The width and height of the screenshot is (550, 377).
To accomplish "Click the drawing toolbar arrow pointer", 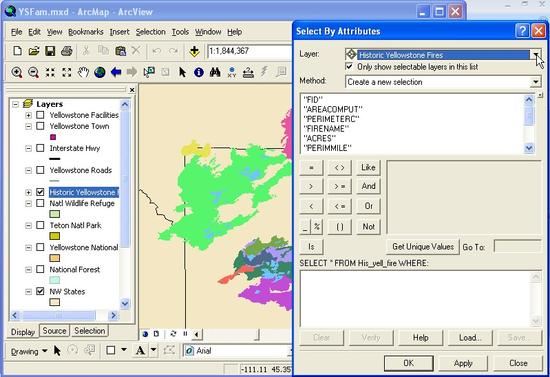I will 57,350.
